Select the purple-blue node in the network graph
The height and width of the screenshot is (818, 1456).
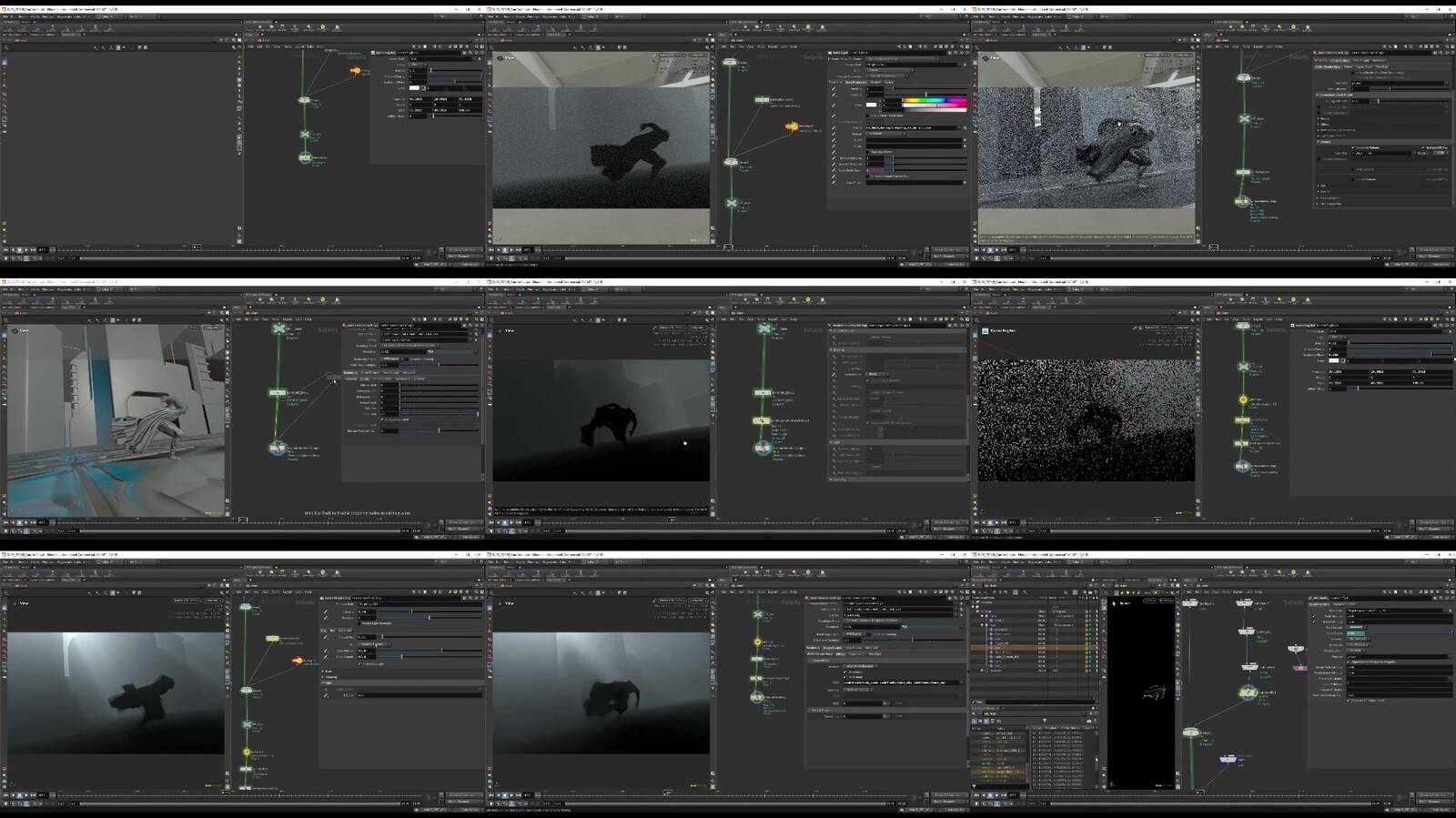pyautogui.click(x=1228, y=759)
